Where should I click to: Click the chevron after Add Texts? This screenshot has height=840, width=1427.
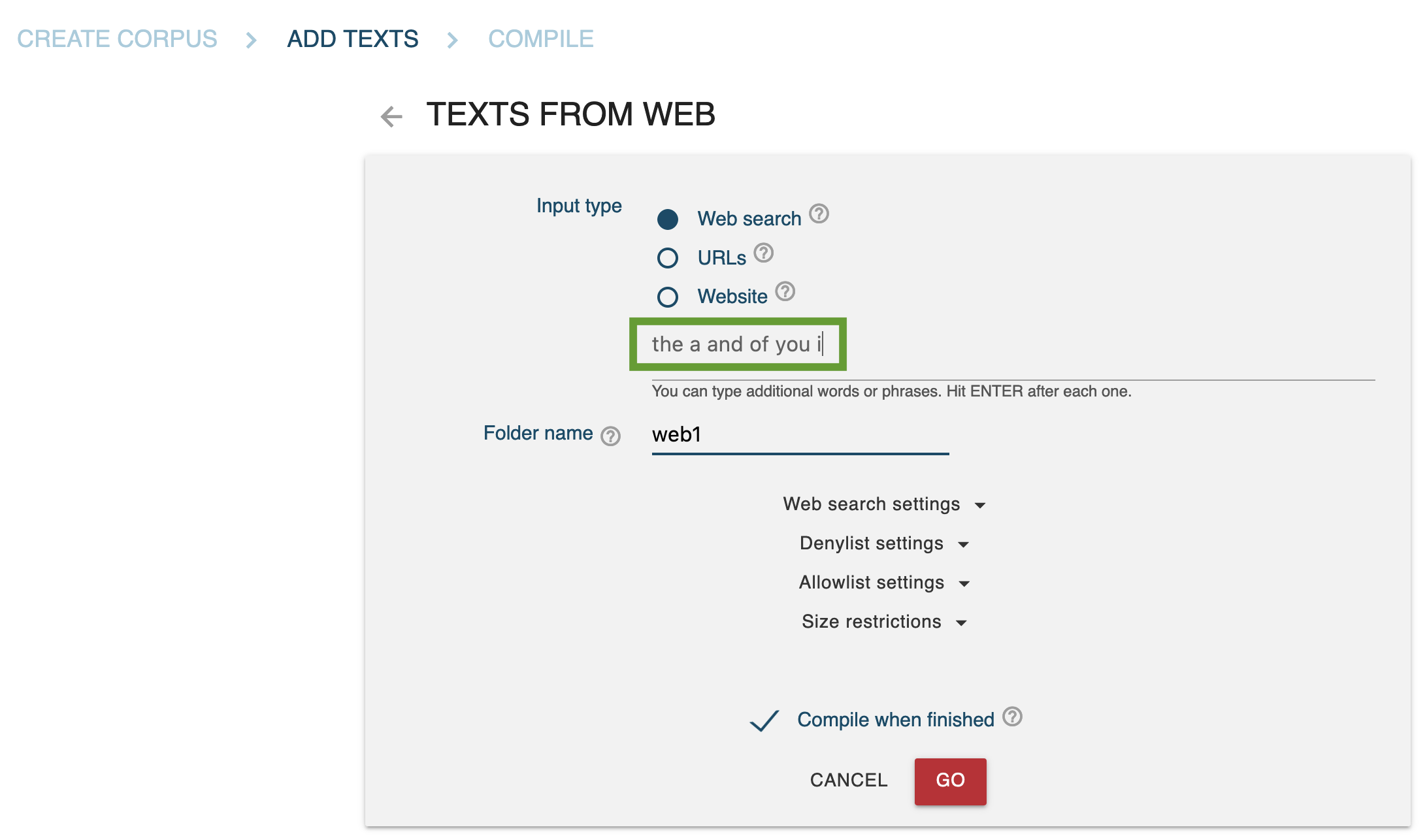452,40
